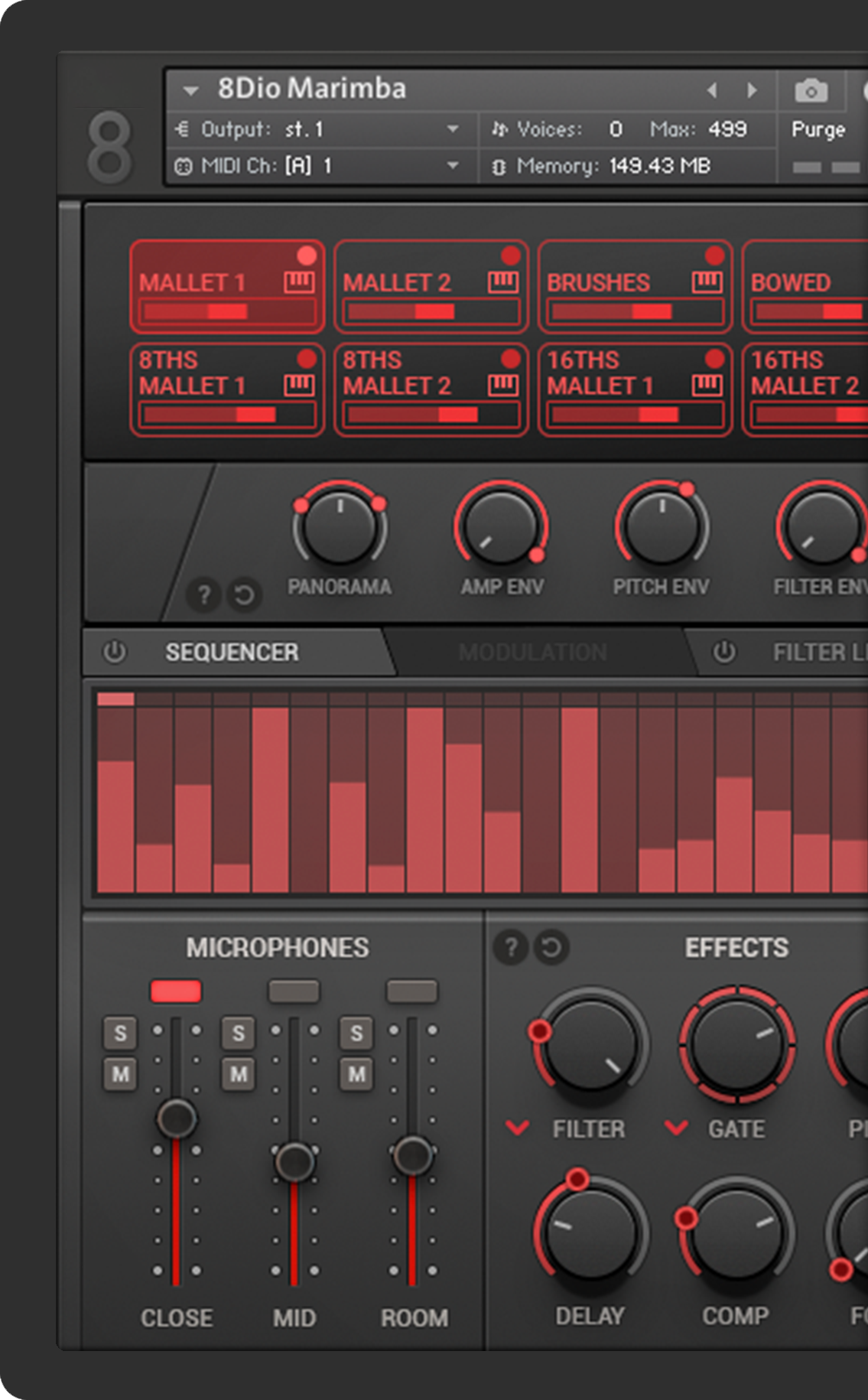
Task: Mute the MID microphone
Action: point(238,1074)
